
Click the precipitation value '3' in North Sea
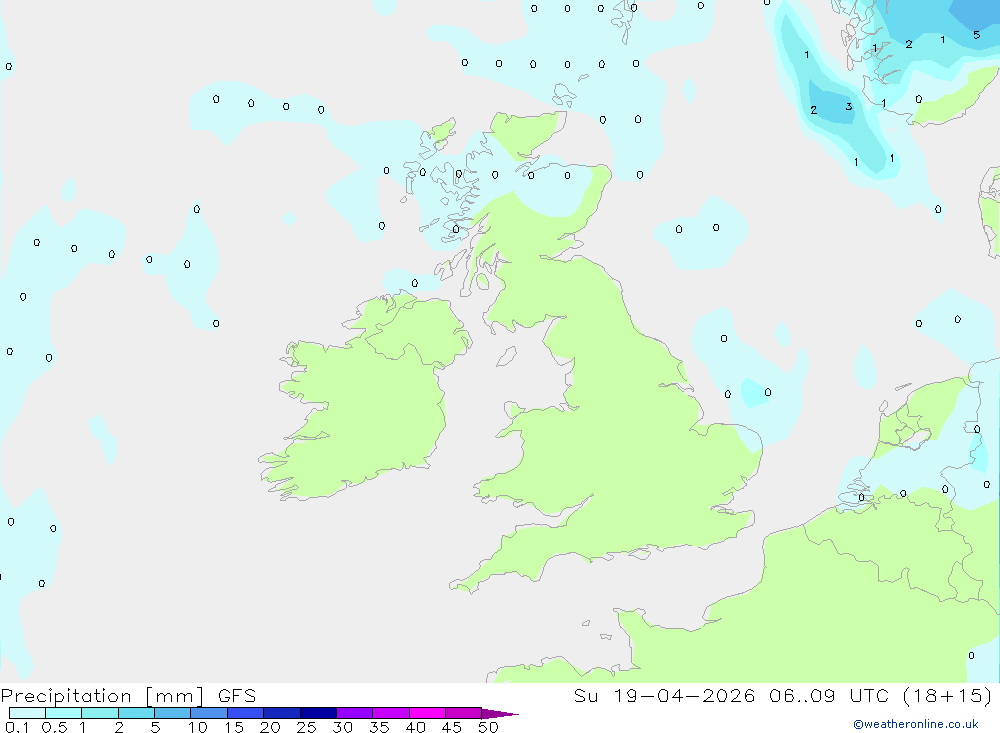click(x=849, y=107)
